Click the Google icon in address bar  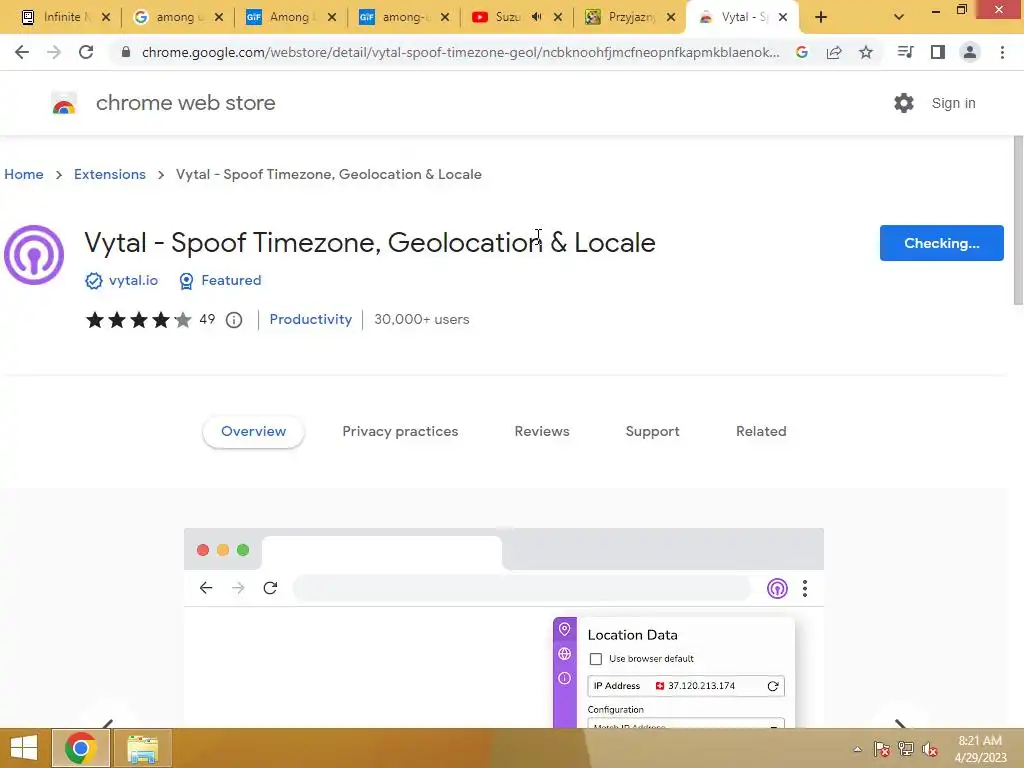coord(802,52)
